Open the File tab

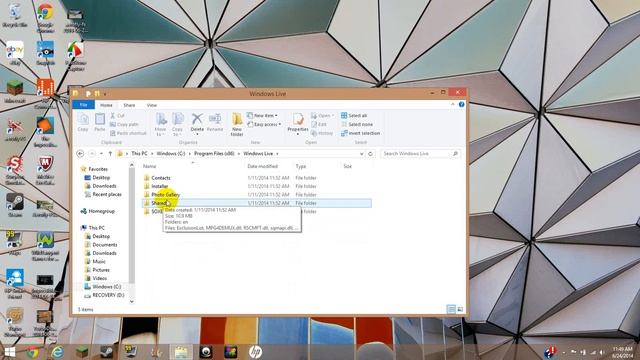pyautogui.click(x=83, y=105)
